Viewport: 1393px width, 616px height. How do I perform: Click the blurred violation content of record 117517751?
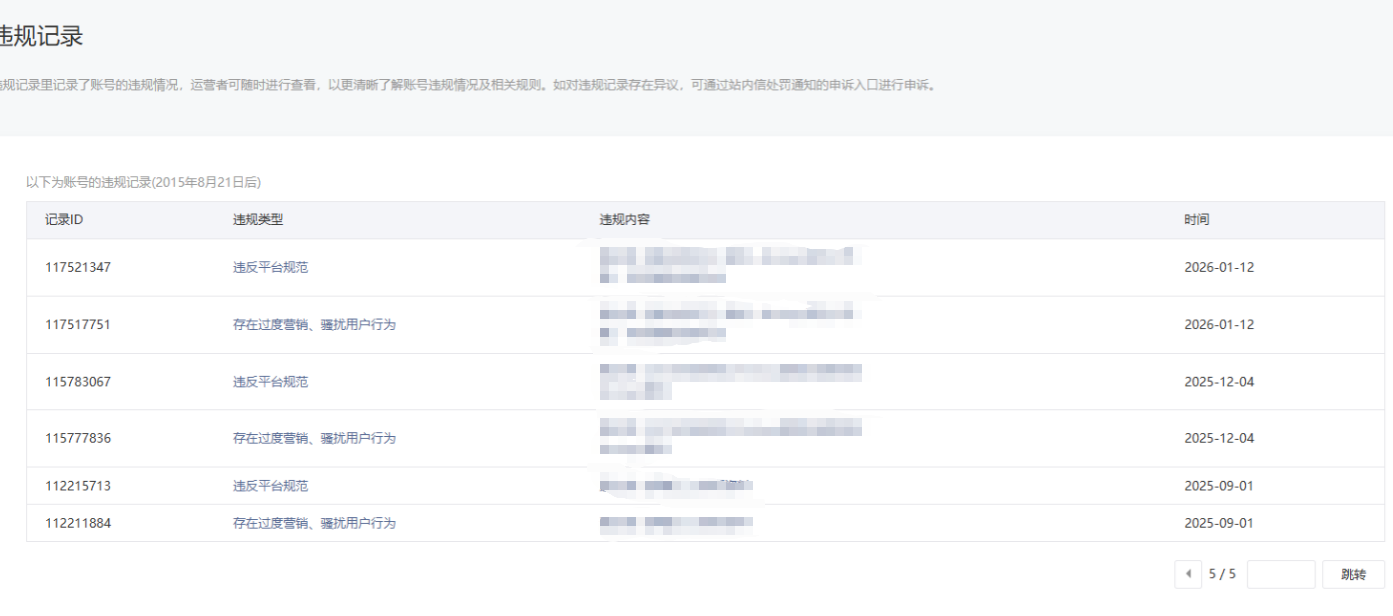(x=726, y=323)
